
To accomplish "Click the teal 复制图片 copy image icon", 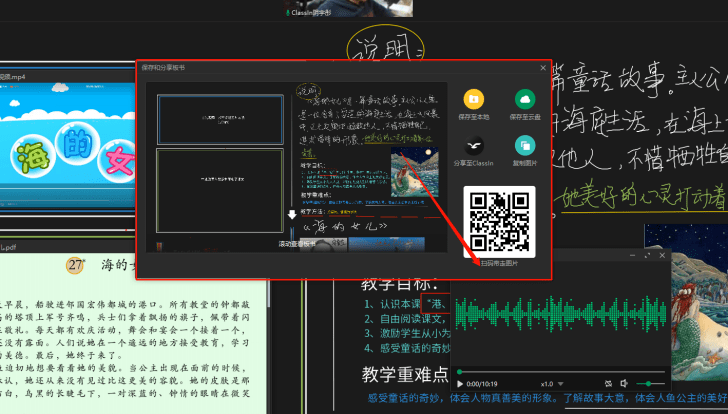I will [525, 146].
